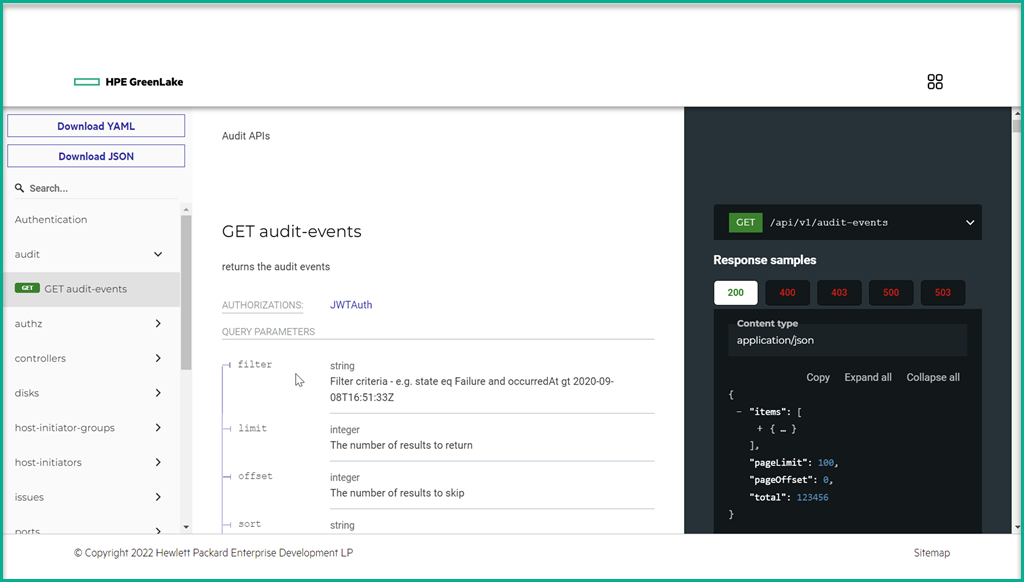Click Collapse all in response sample
Viewport: 1024px width, 582px height.
coord(933,377)
